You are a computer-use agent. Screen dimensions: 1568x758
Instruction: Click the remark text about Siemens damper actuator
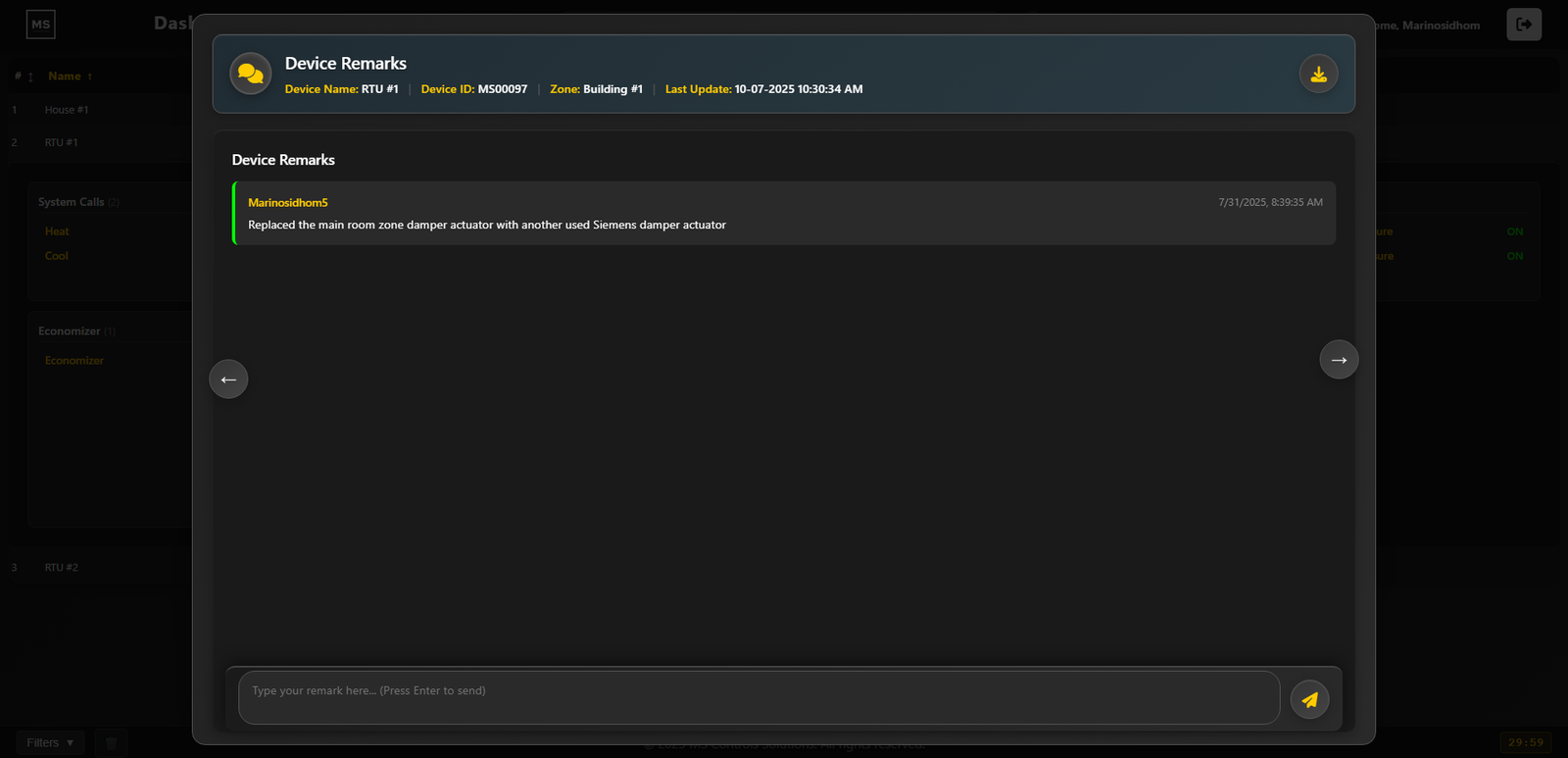point(487,225)
